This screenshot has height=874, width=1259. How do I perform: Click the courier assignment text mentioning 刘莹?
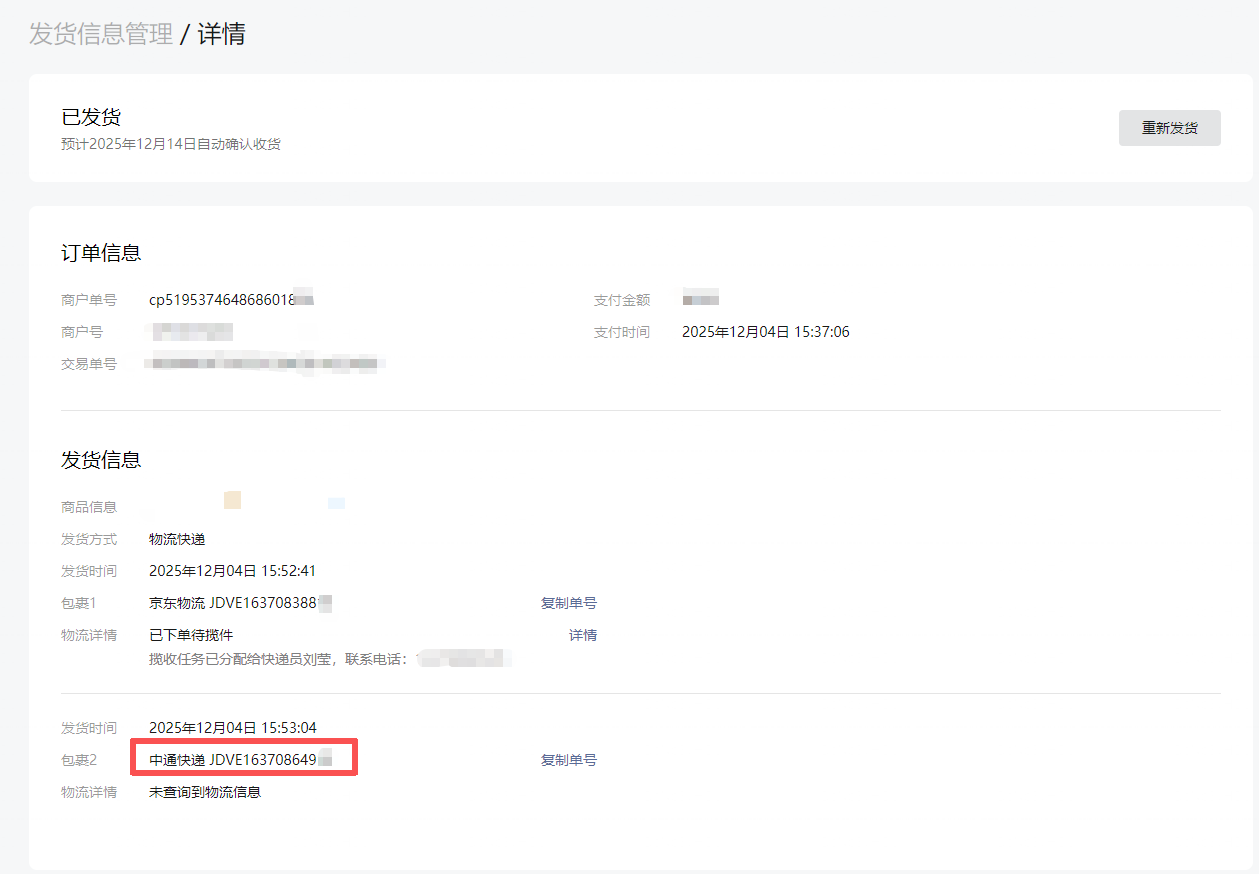click(x=278, y=659)
